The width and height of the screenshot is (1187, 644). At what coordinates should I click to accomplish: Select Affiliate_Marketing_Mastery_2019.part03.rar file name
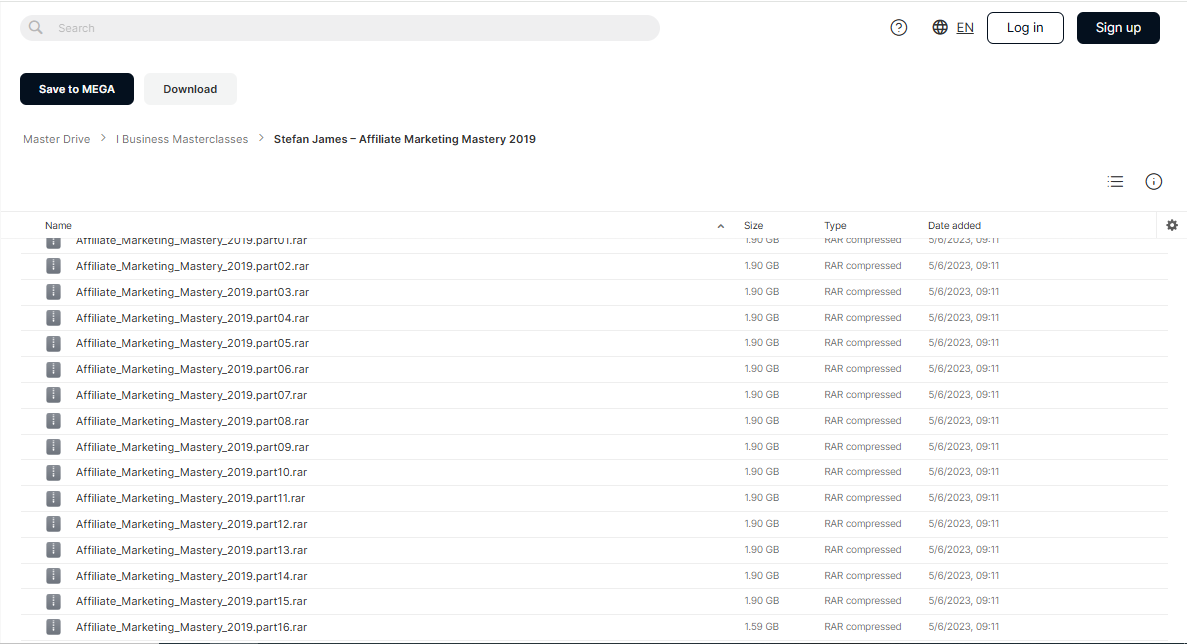(192, 292)
